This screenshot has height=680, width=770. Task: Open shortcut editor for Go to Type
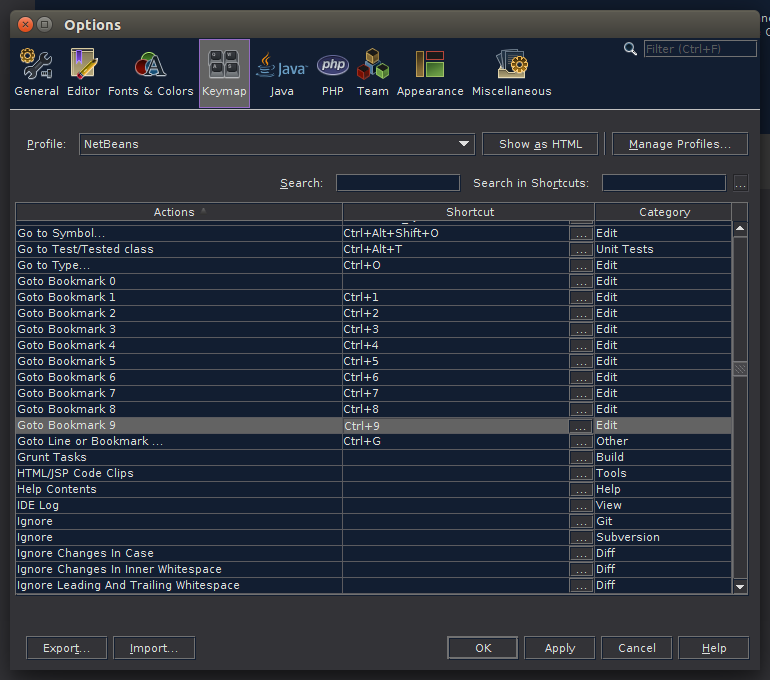[581, 266]
